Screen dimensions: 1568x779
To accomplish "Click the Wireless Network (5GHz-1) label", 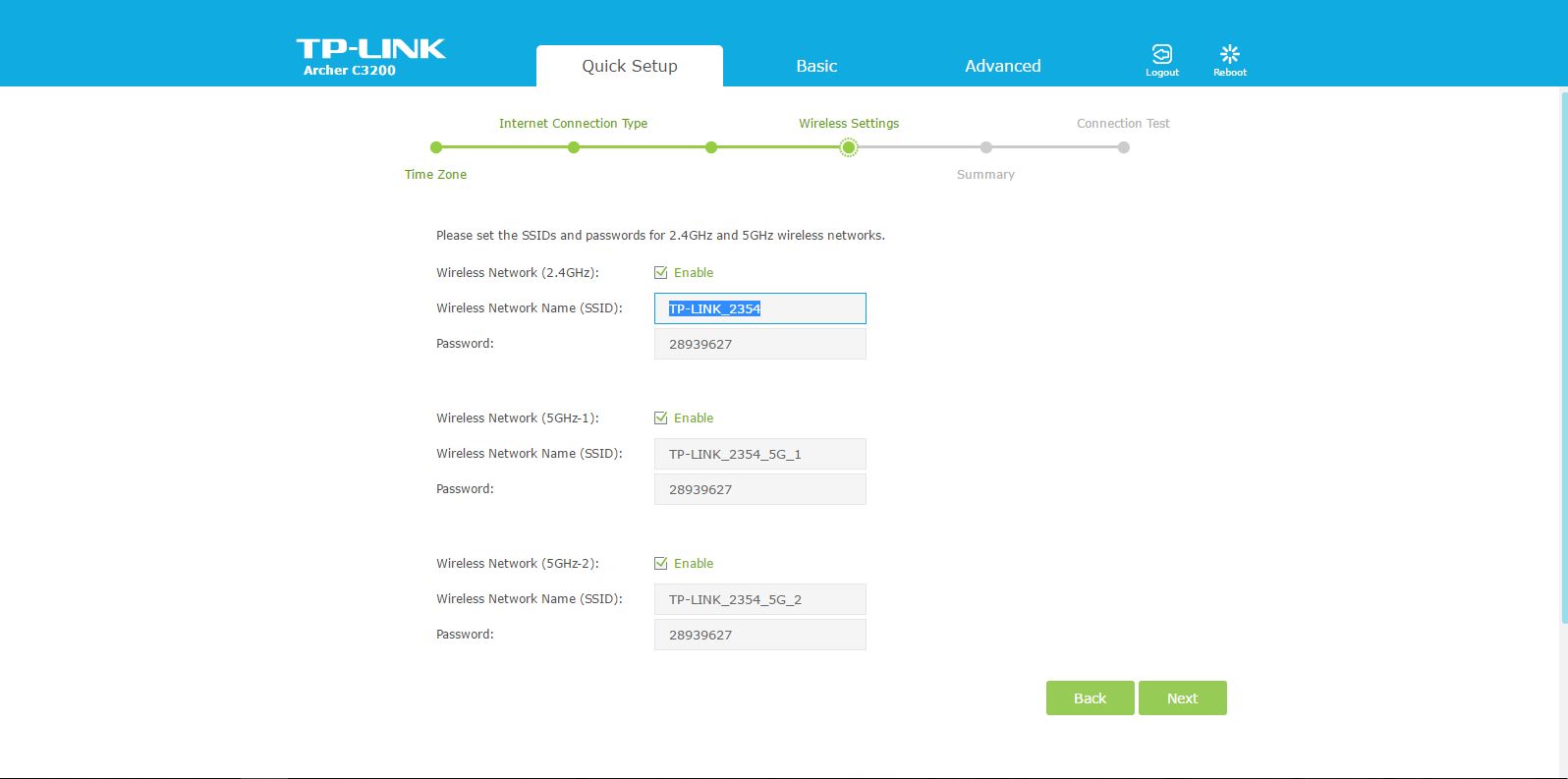I will point(518,418).
